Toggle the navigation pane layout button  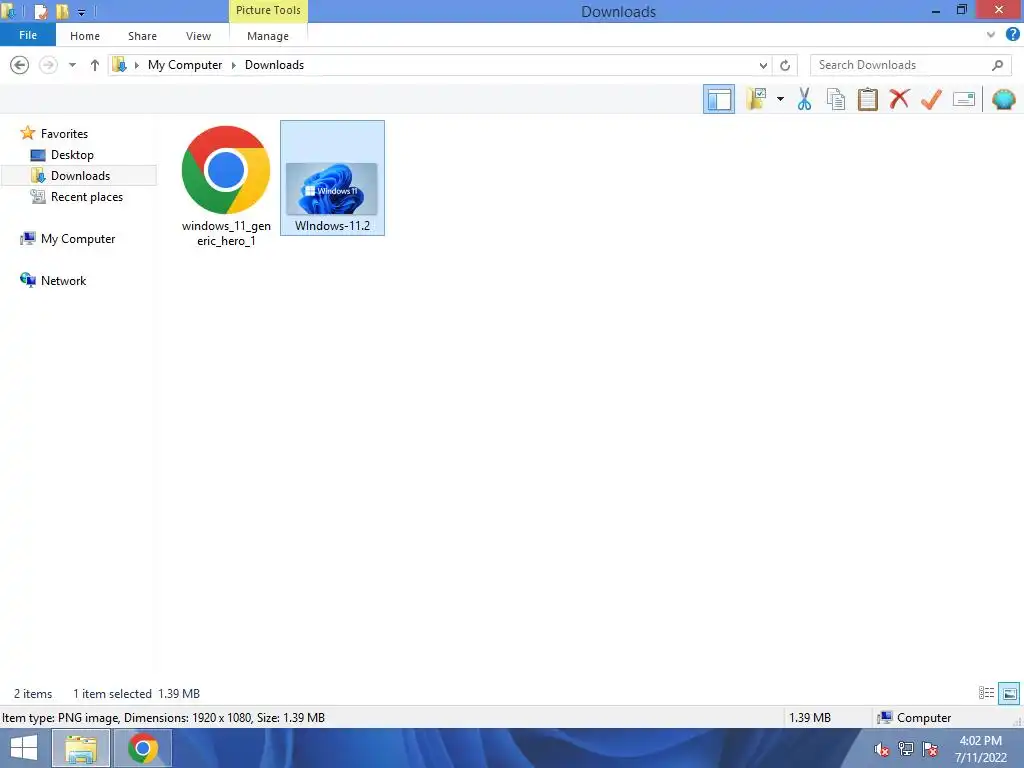click(x=718, y=99)
